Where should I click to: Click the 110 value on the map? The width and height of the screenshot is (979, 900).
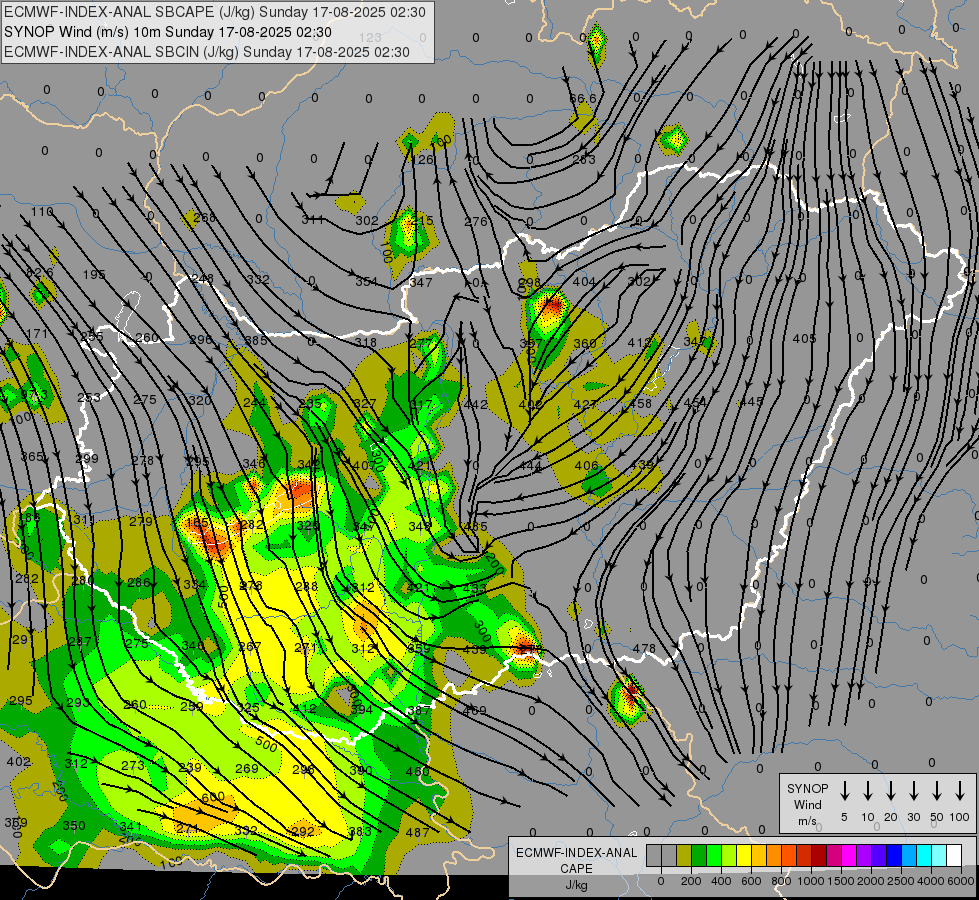click(x=42, y=212)
